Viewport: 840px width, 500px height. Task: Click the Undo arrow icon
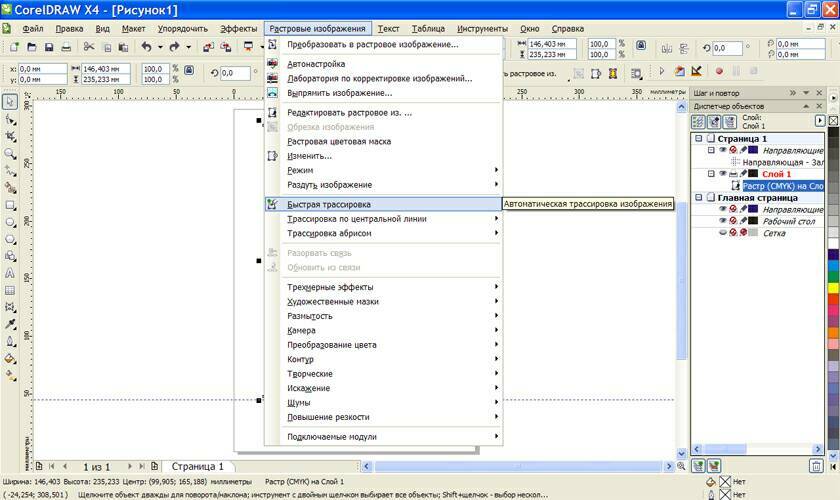tap(146, 47)
